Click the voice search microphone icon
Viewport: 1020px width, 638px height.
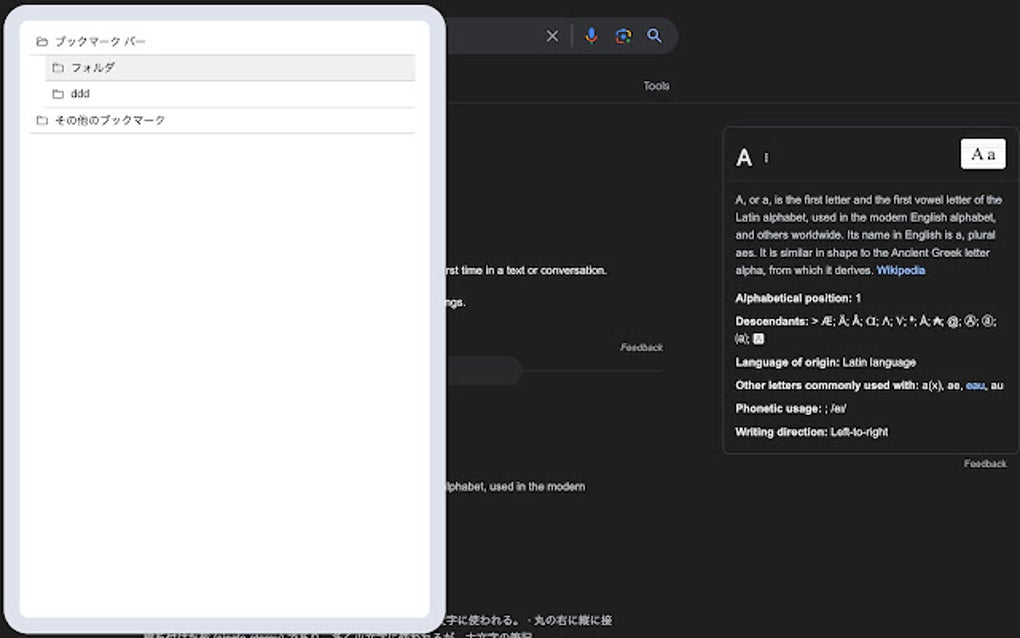point(591,35)
